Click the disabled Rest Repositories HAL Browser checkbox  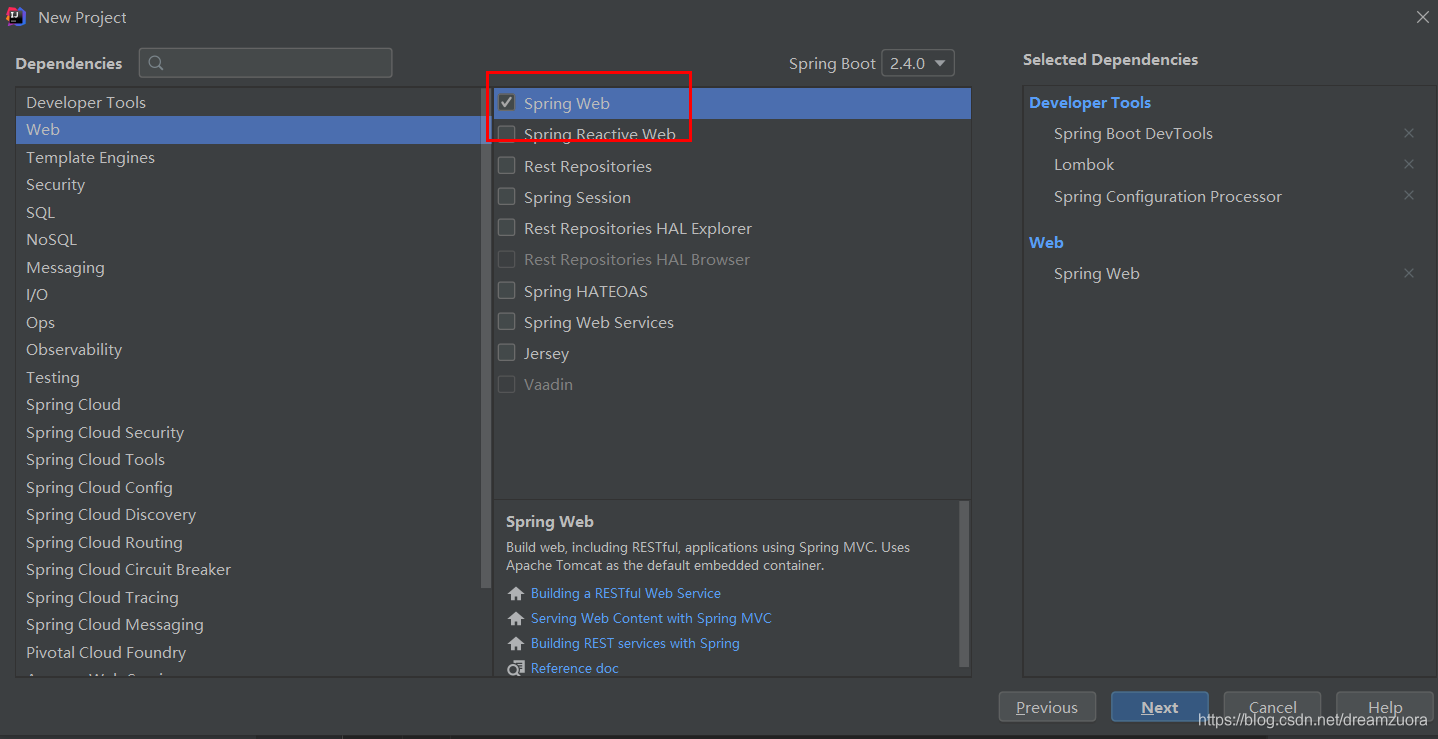[x=507, y=259]
